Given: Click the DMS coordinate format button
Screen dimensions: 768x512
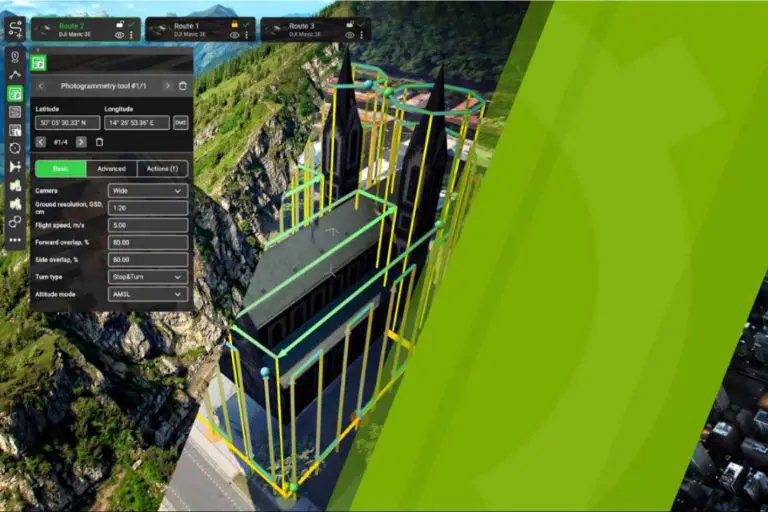Looking at the screenshot, I should (181, 123).
